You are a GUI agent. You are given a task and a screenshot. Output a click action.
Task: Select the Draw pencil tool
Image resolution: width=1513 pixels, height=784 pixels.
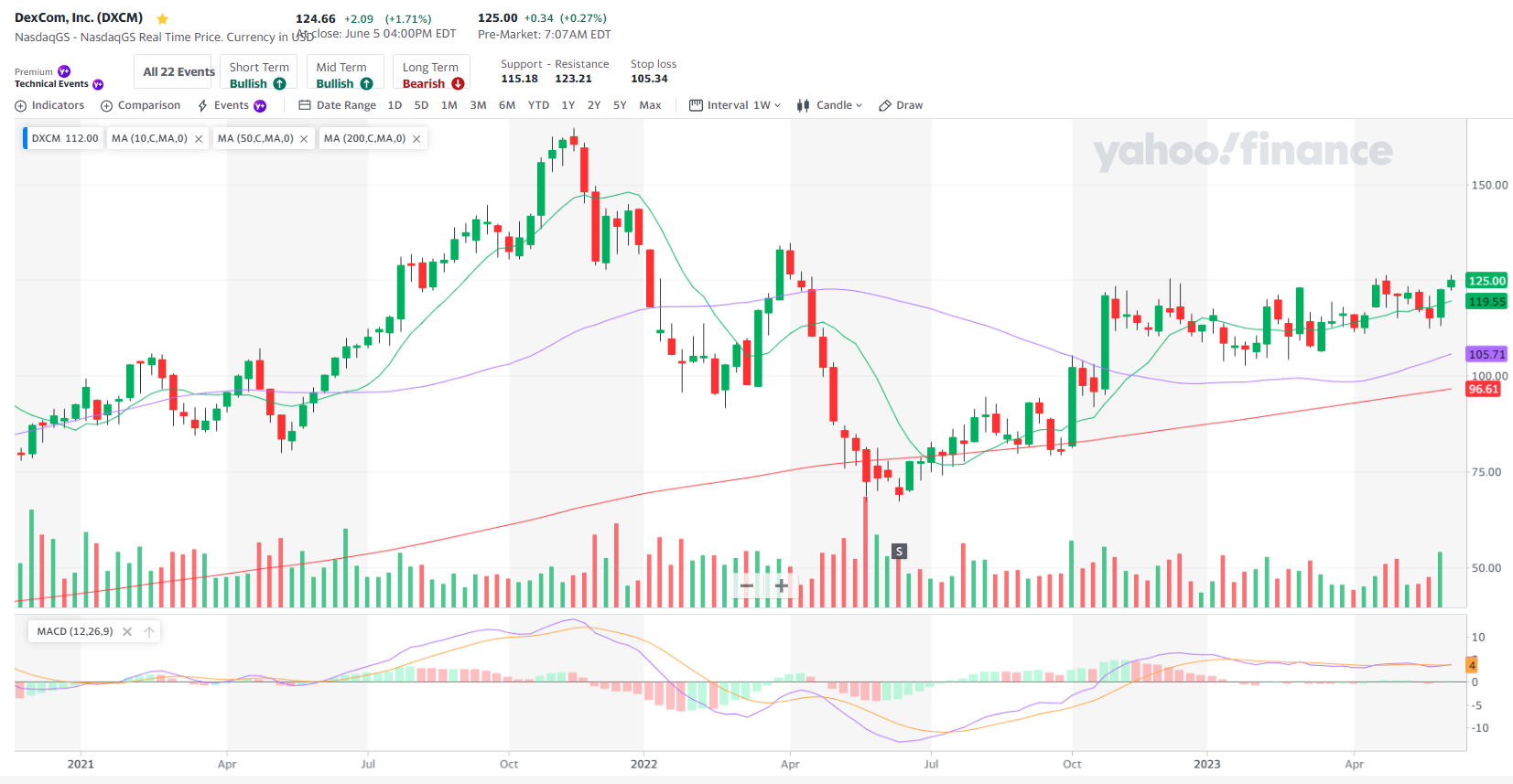[x=885, y=106]
